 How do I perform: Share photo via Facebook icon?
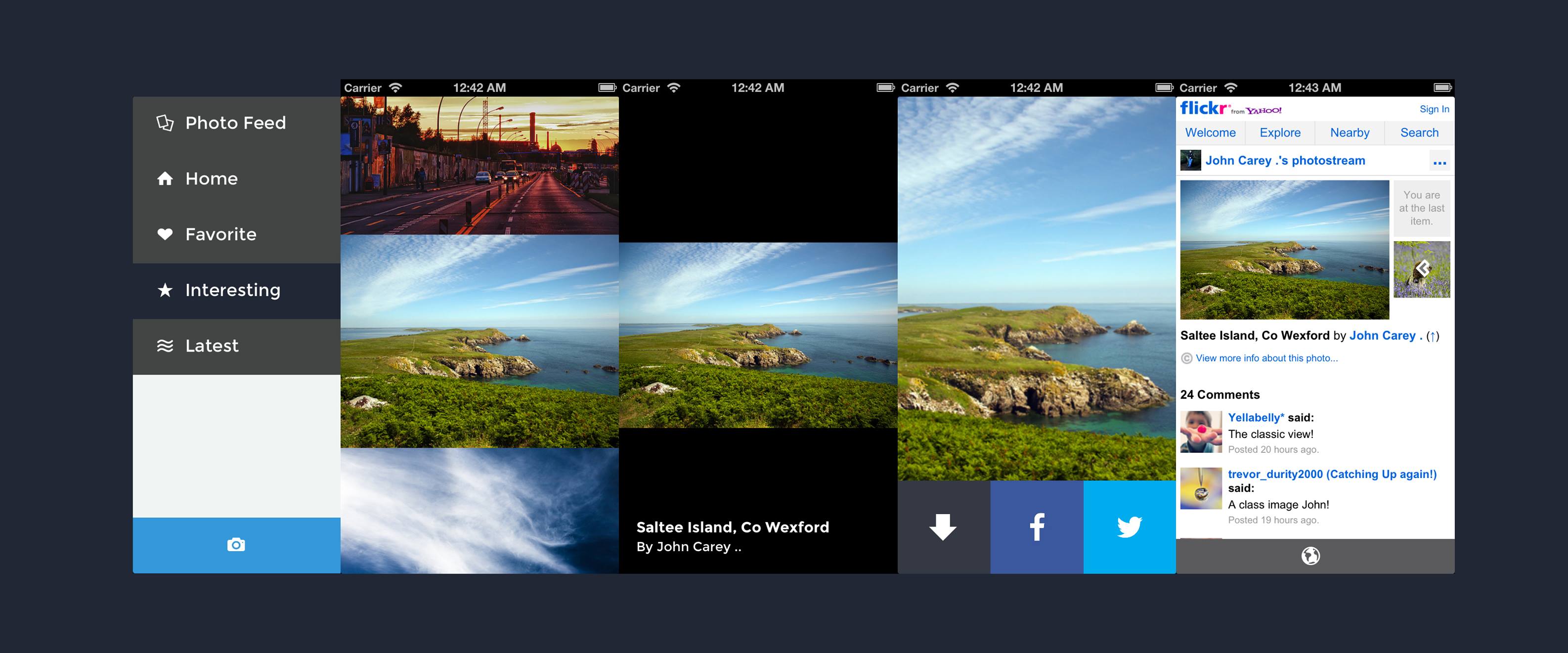coord(1037,527)
